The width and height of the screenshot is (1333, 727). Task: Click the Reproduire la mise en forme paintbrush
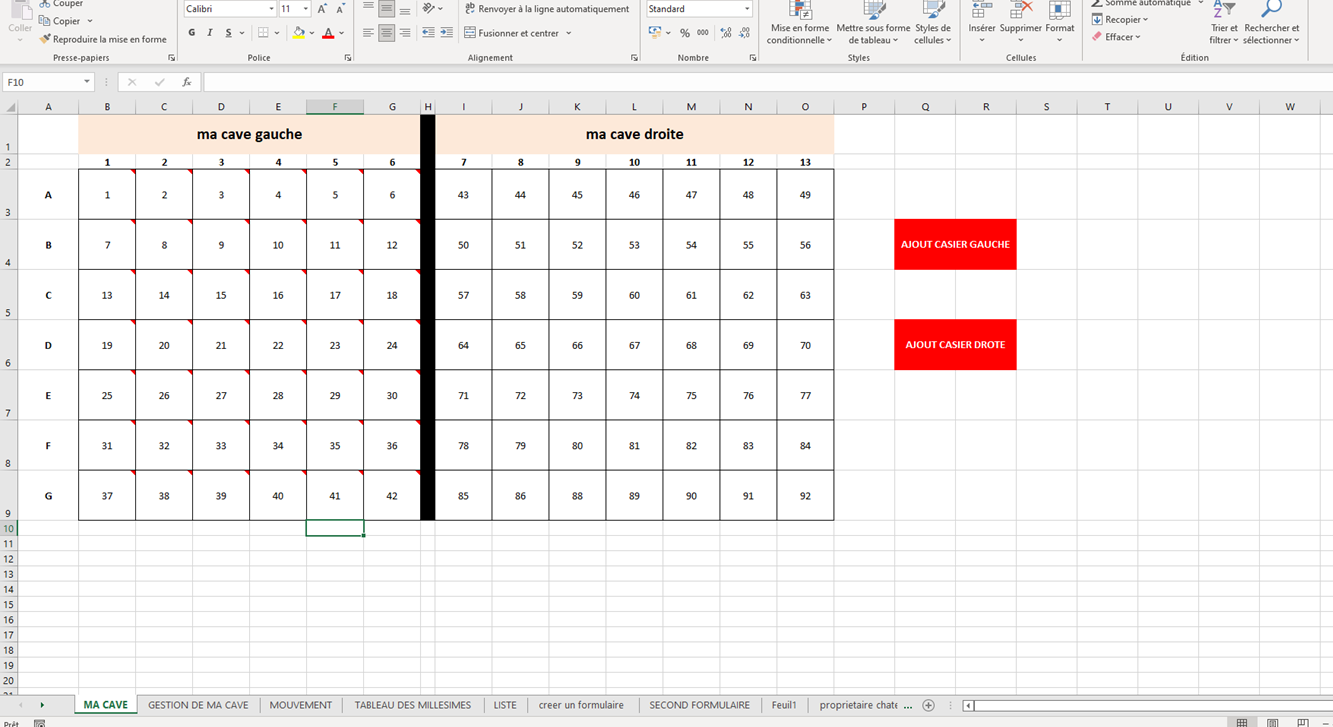click(x=45, y=39)
